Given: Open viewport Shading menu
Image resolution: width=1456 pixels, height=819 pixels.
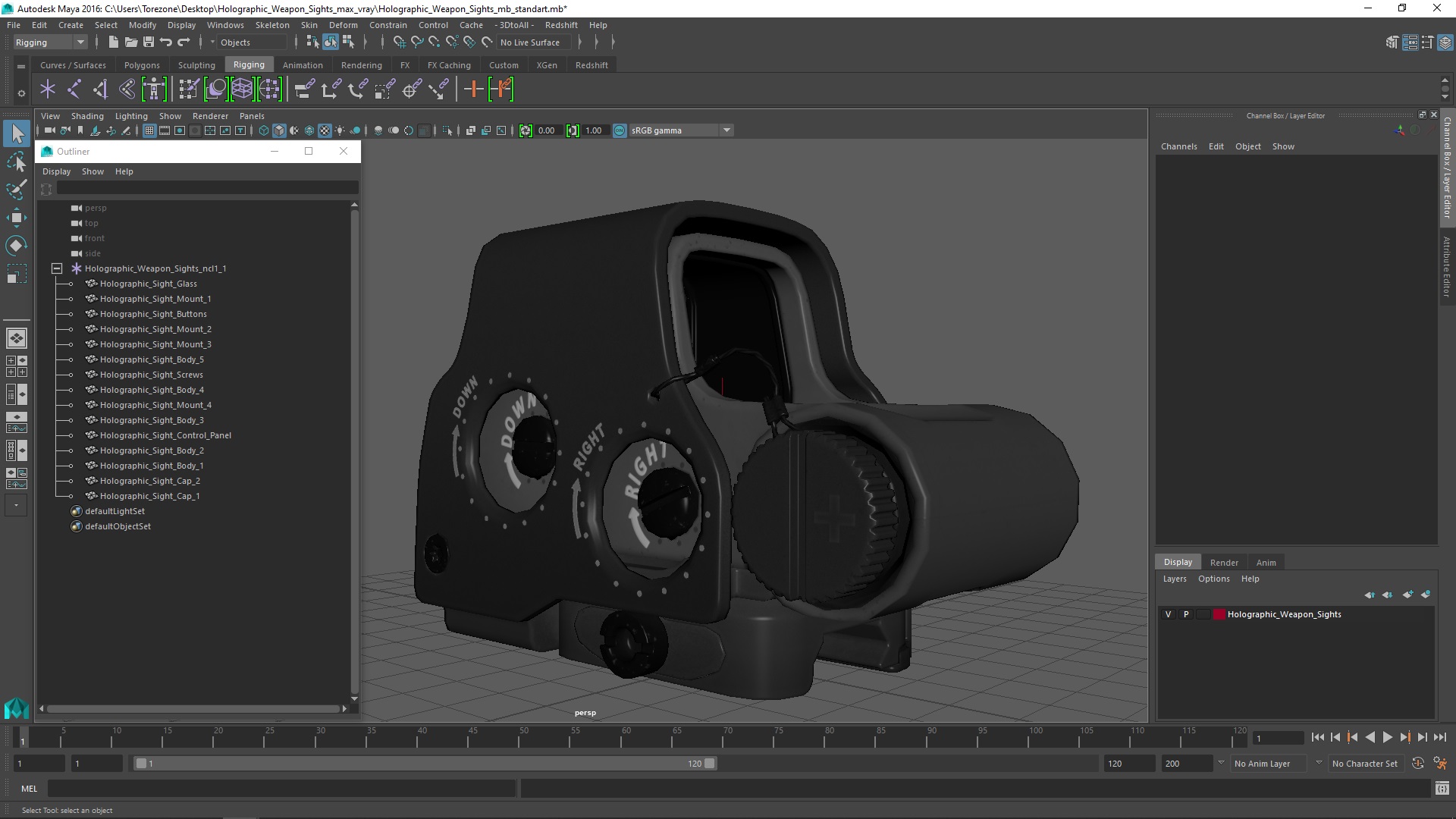Looking at the screenshot, I should tap(87, 116).
